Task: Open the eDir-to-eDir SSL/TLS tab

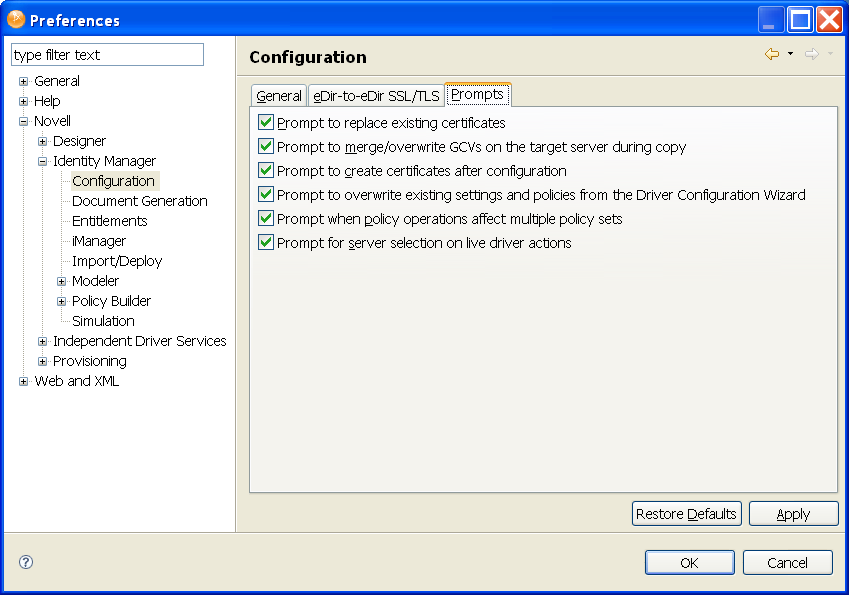Action: click(376, 96)
